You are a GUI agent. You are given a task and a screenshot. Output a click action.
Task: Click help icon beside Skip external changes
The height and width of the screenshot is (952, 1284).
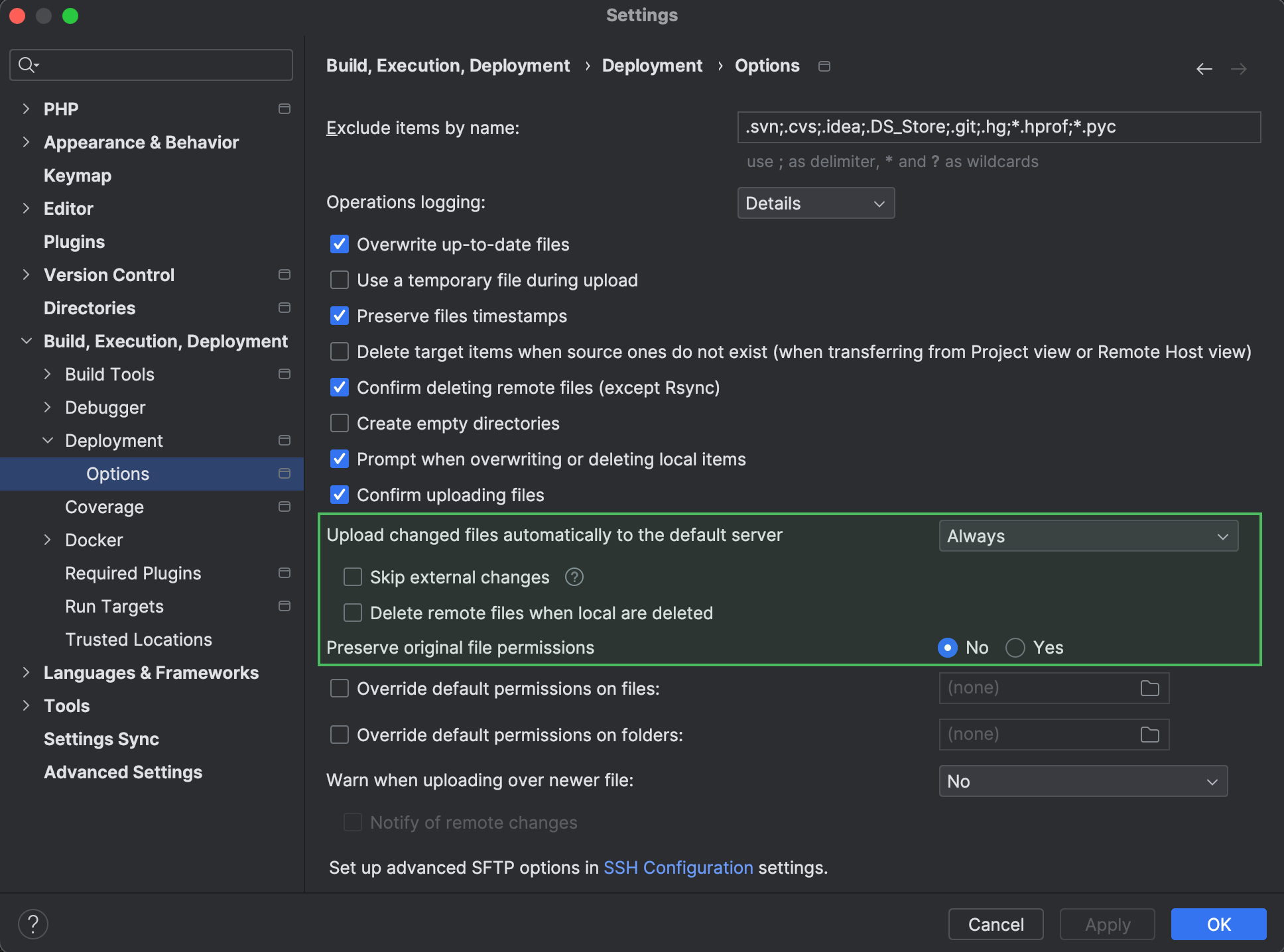pyautogui.click(x=573, y=577)
